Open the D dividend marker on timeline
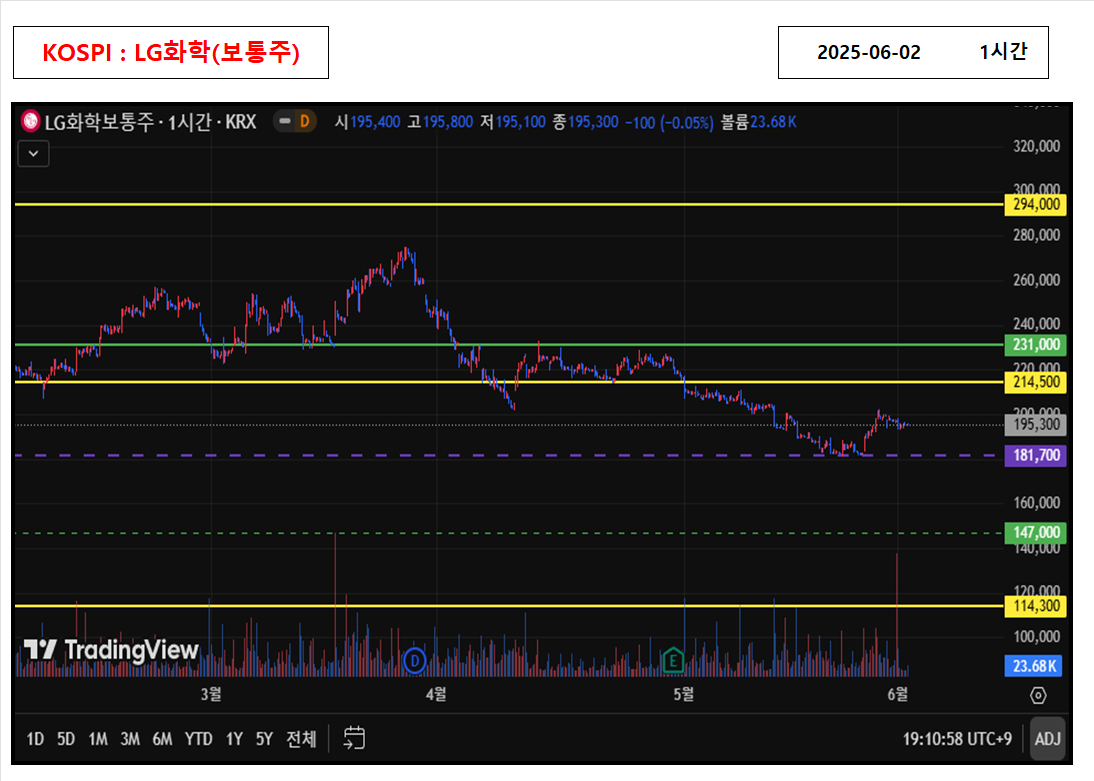Image resolution: width=1094 pixels, height=781 pixels. pyautogui.click(x=414, y=660)
